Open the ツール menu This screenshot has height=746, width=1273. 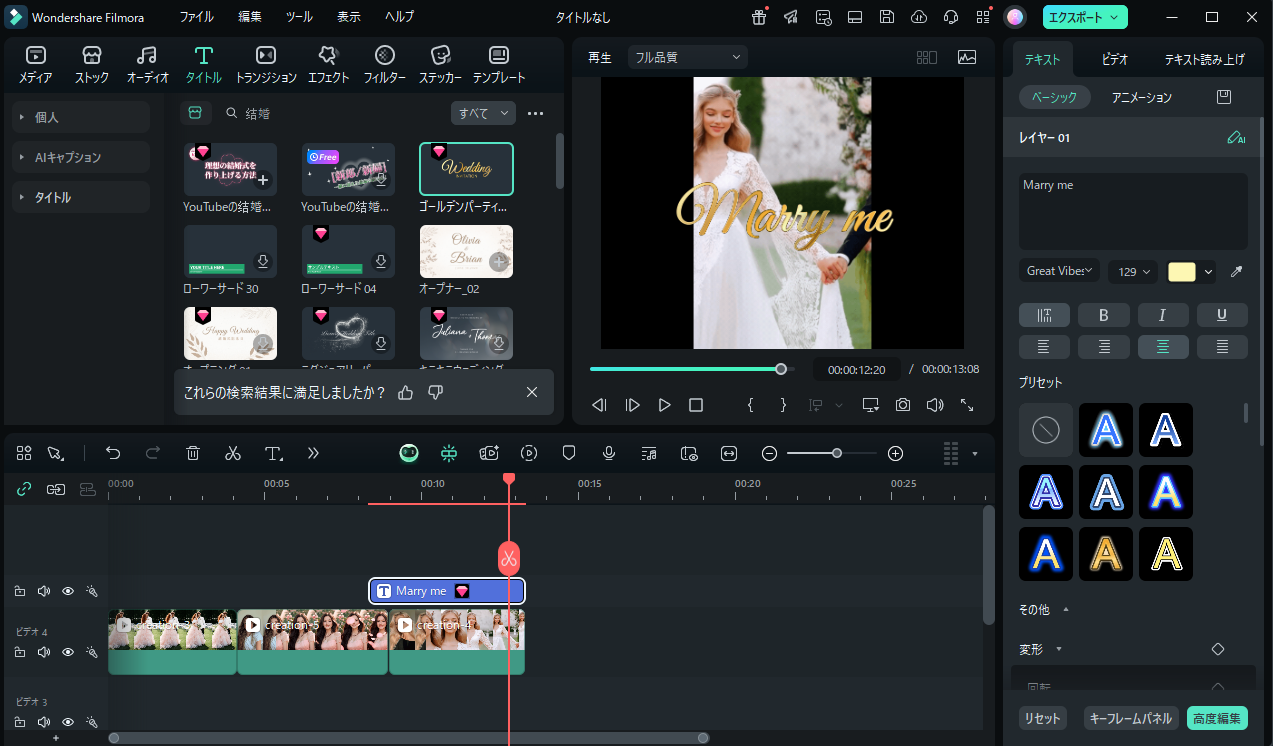click(299, 17)
